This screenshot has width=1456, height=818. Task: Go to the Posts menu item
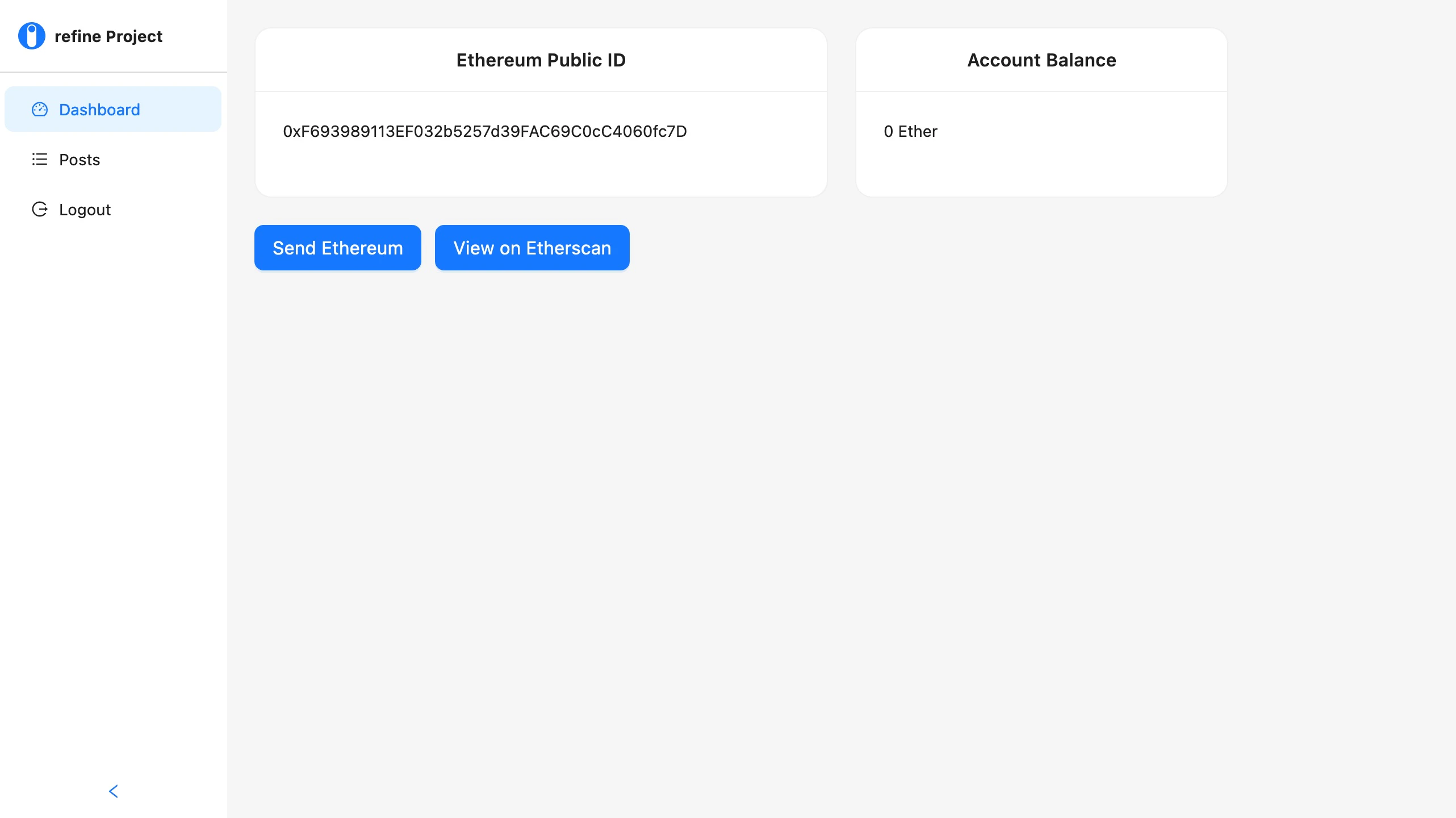coord(80,160)
